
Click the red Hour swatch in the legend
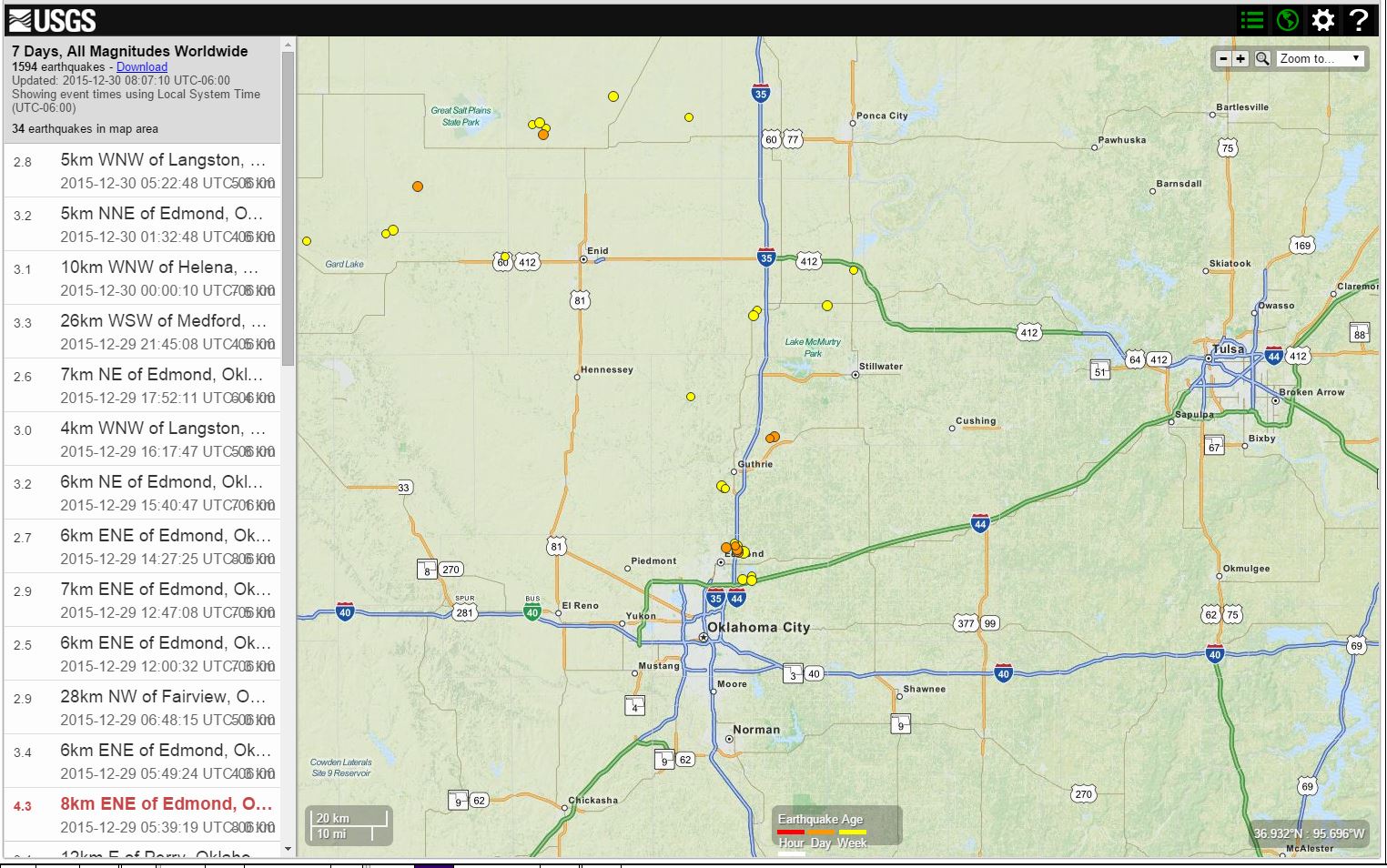click(x=790, y=832)
